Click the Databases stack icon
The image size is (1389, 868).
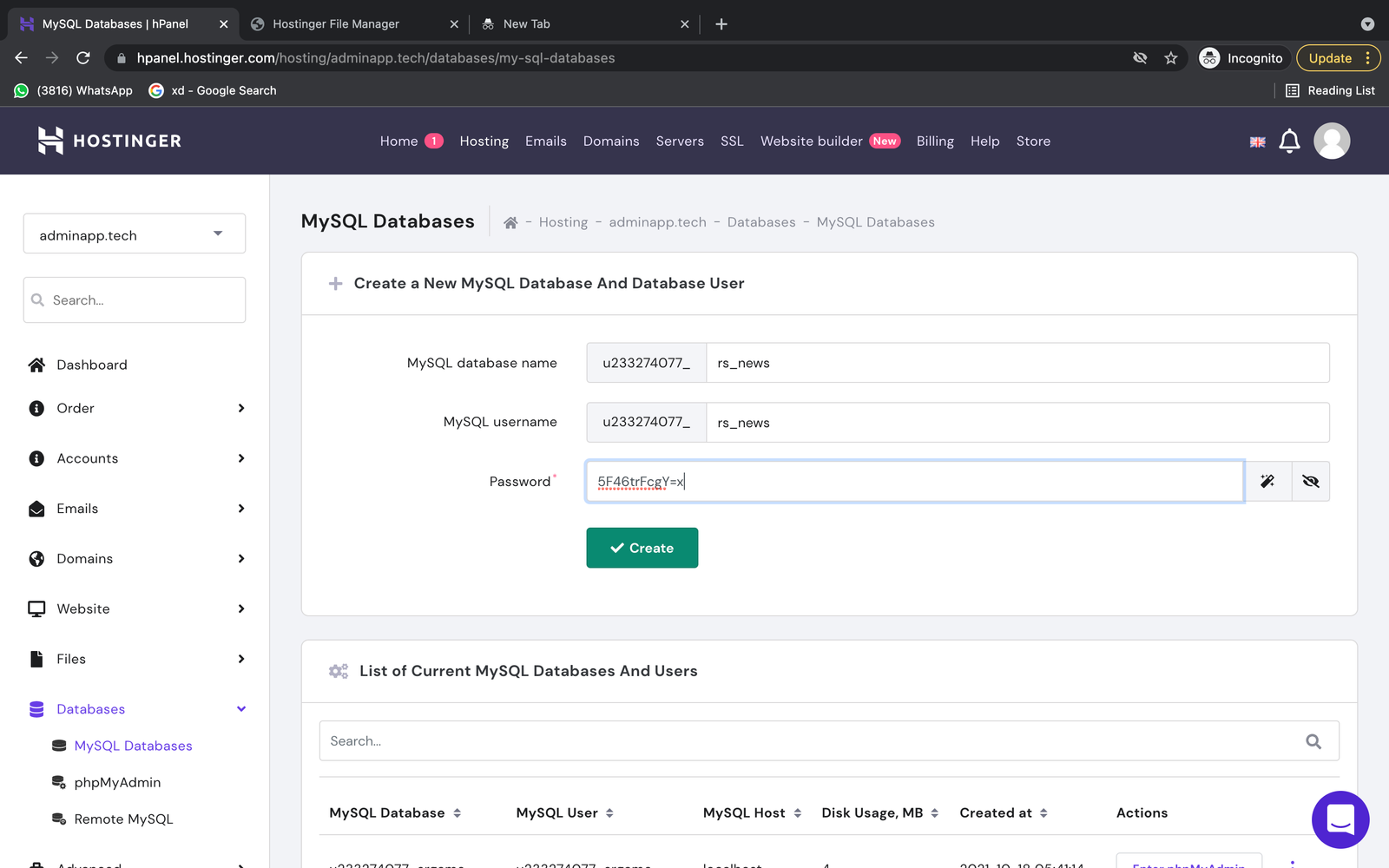[36, 709]
